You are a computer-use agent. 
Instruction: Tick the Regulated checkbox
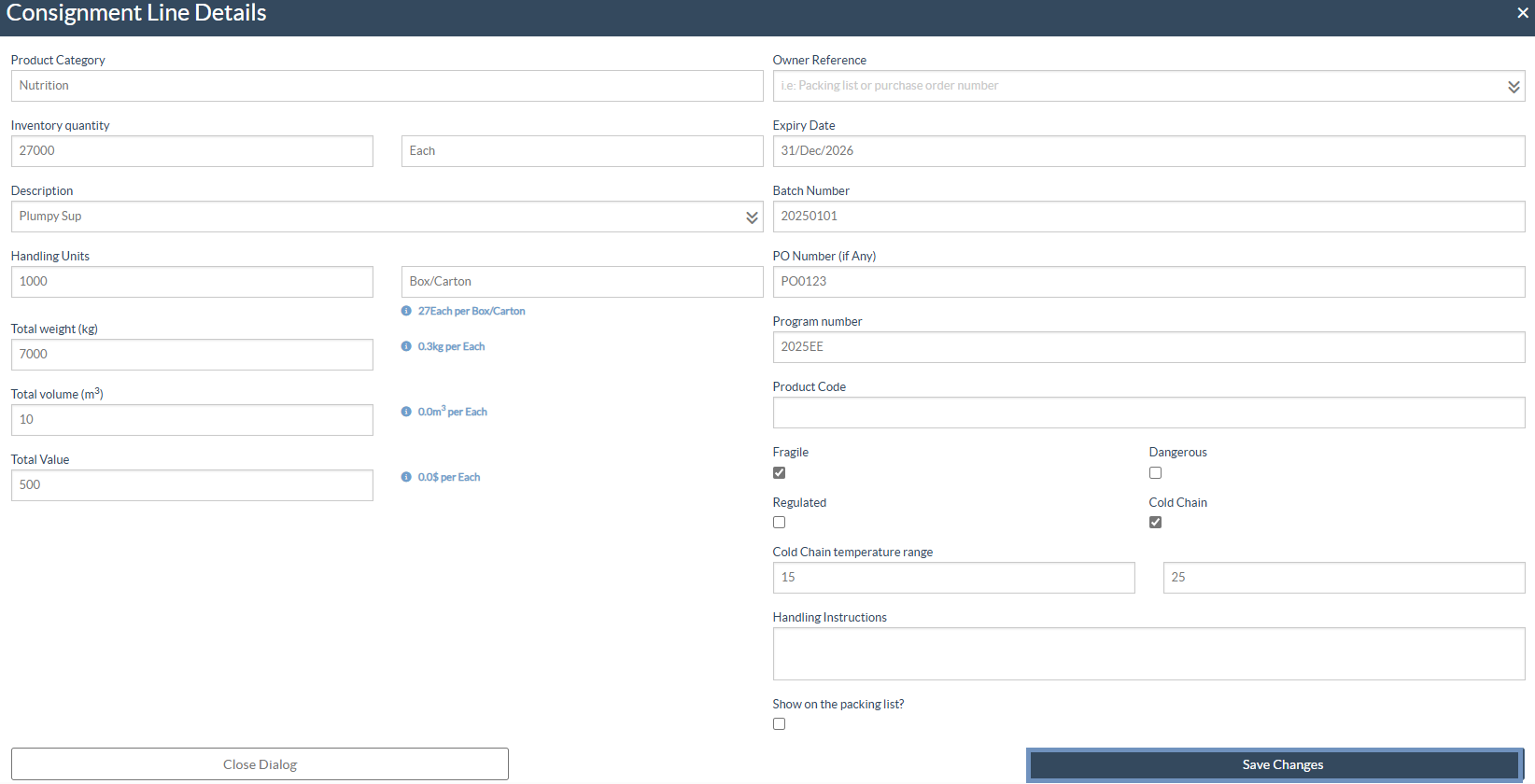(x=780, y=523)
